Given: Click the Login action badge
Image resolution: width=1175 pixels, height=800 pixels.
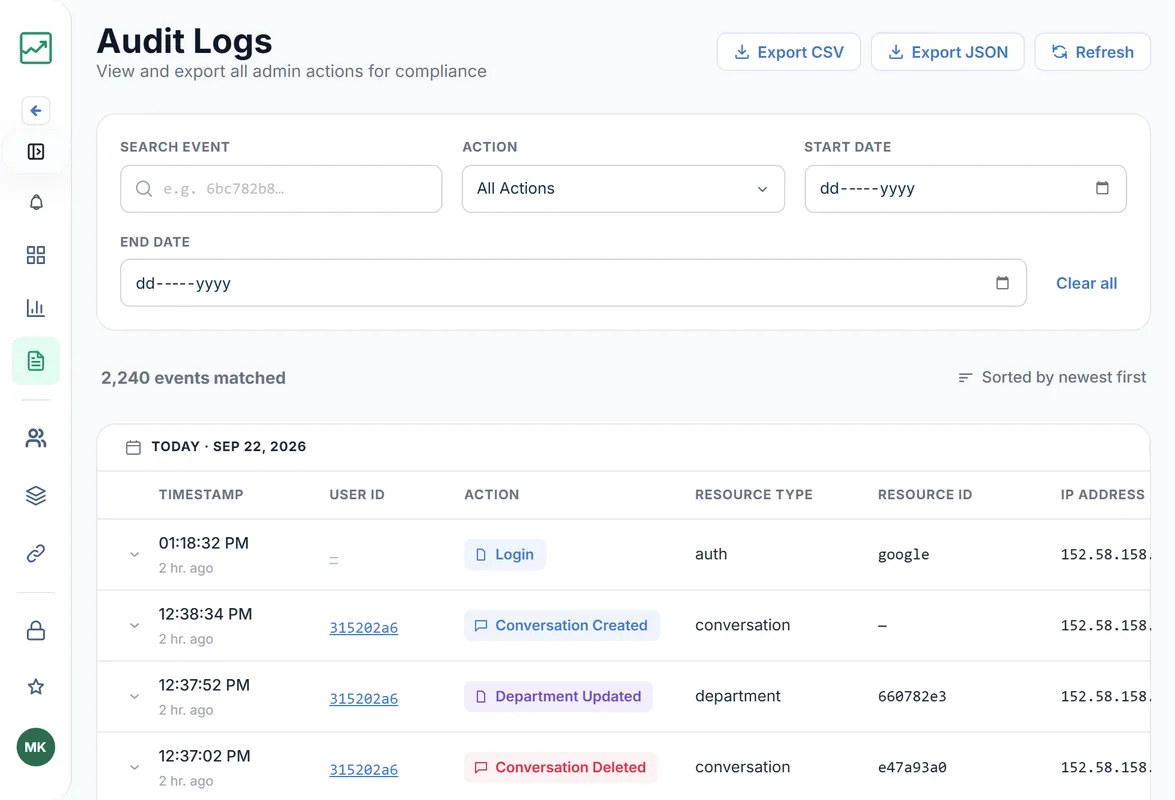Looking at the screenshot, I should coord(505,554).
